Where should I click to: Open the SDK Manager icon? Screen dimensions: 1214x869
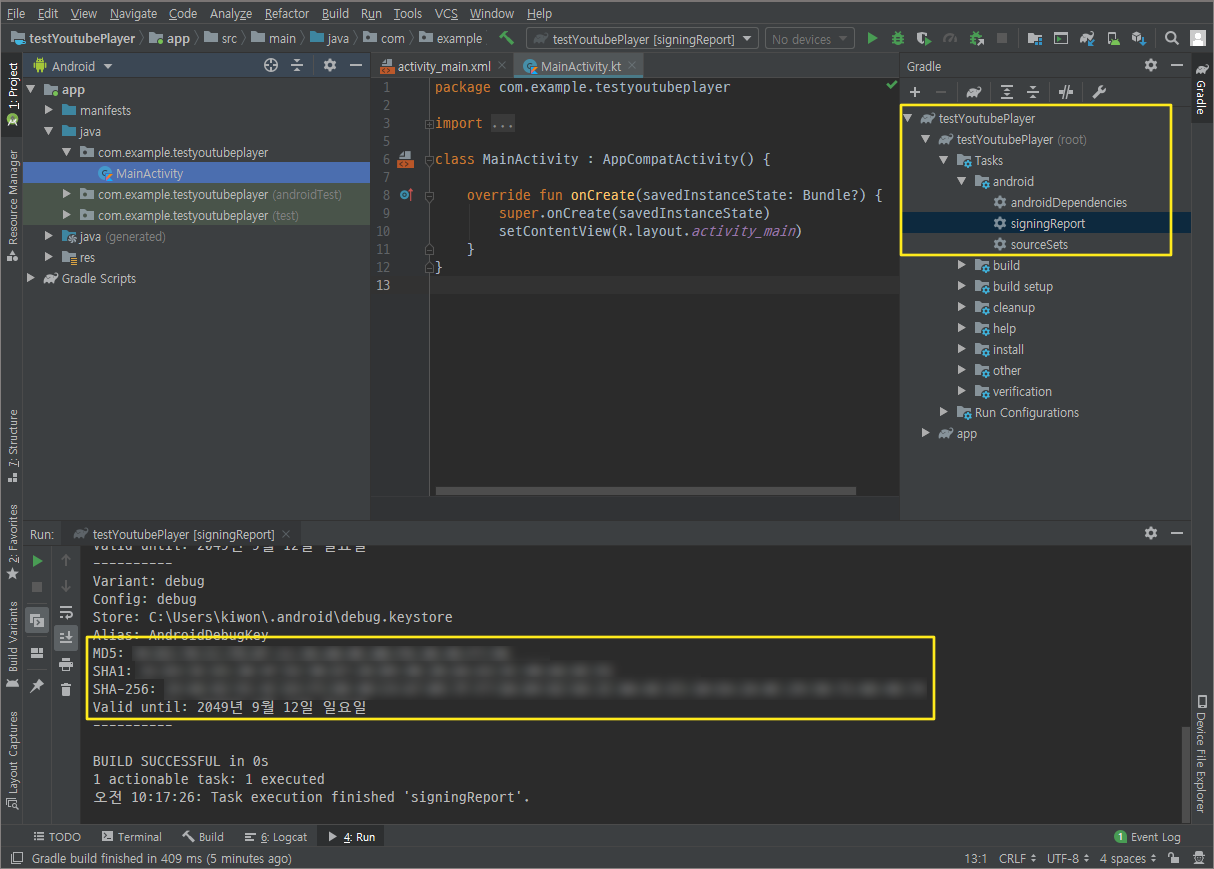1139,37
